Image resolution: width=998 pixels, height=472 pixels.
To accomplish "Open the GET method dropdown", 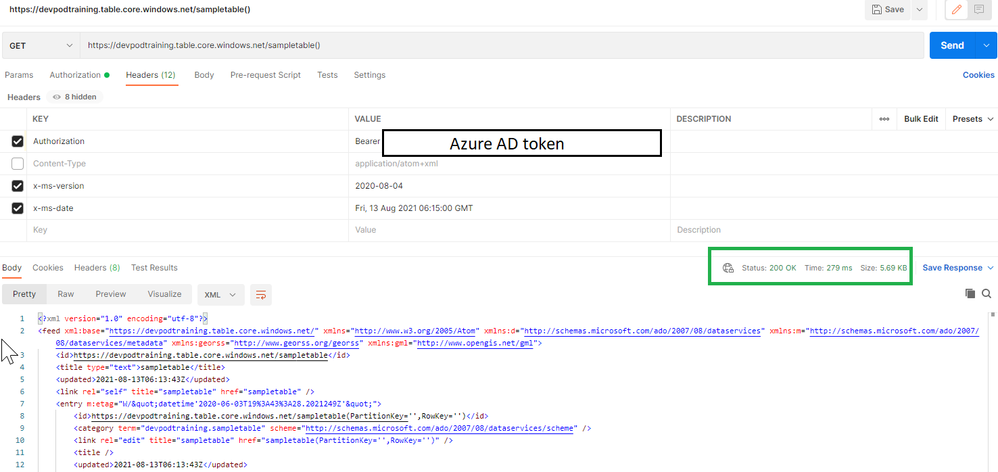I will coord(41,46).
